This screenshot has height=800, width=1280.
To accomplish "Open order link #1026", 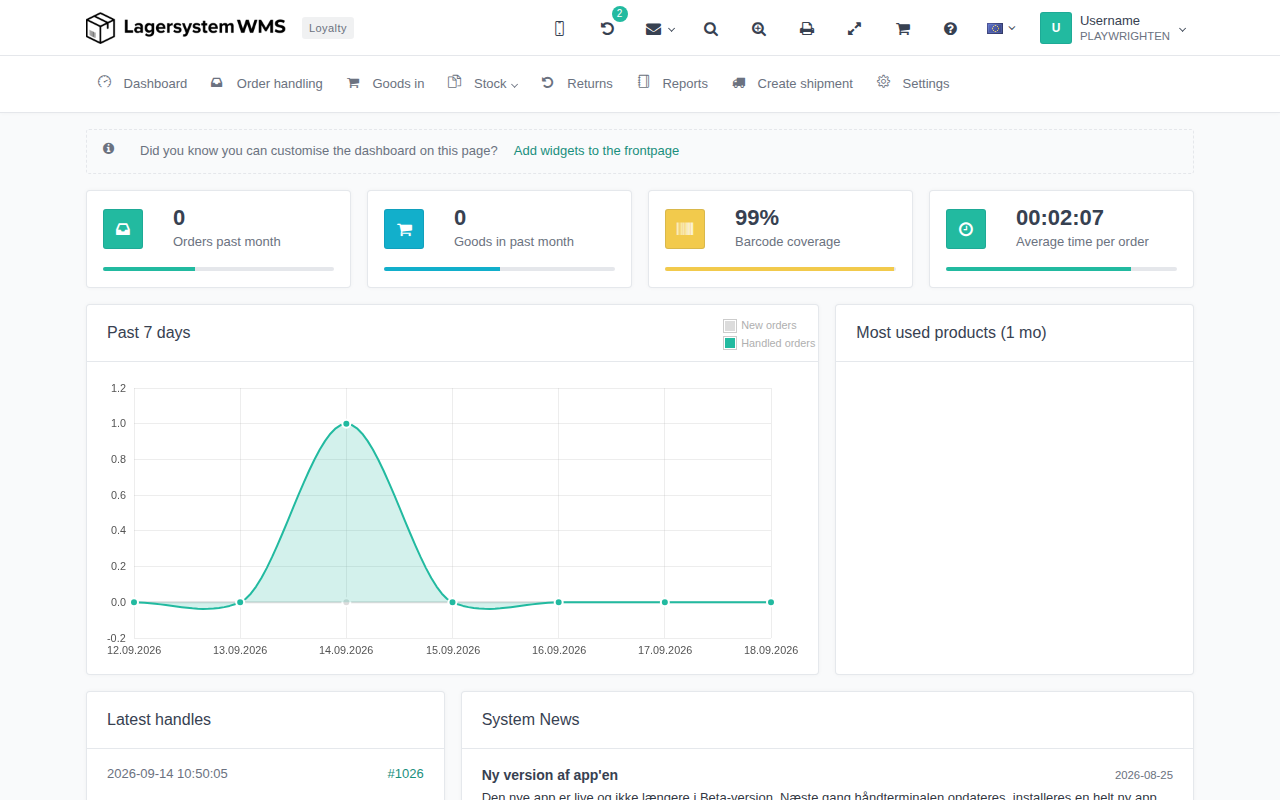I will (406, 773).
